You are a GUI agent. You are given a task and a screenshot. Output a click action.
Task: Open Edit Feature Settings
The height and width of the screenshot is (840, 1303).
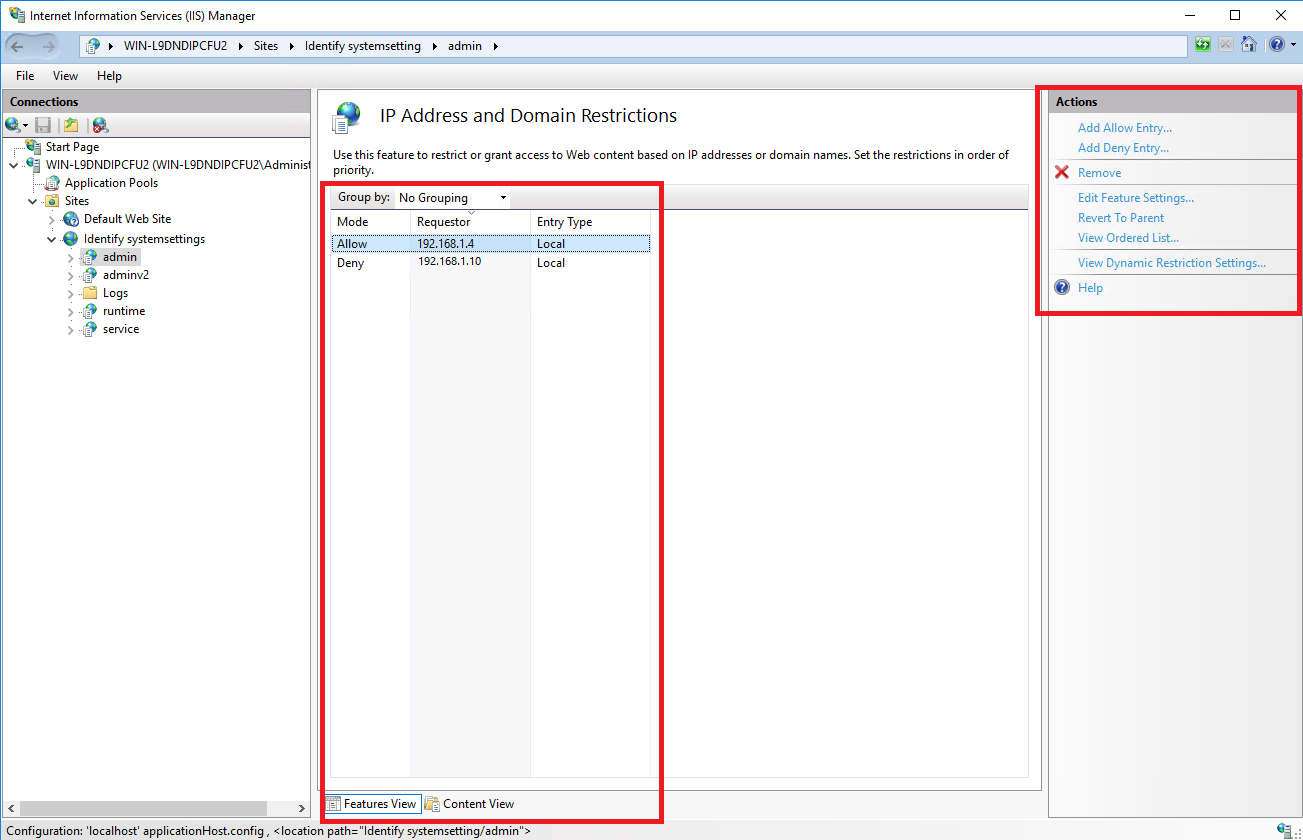1135,198
